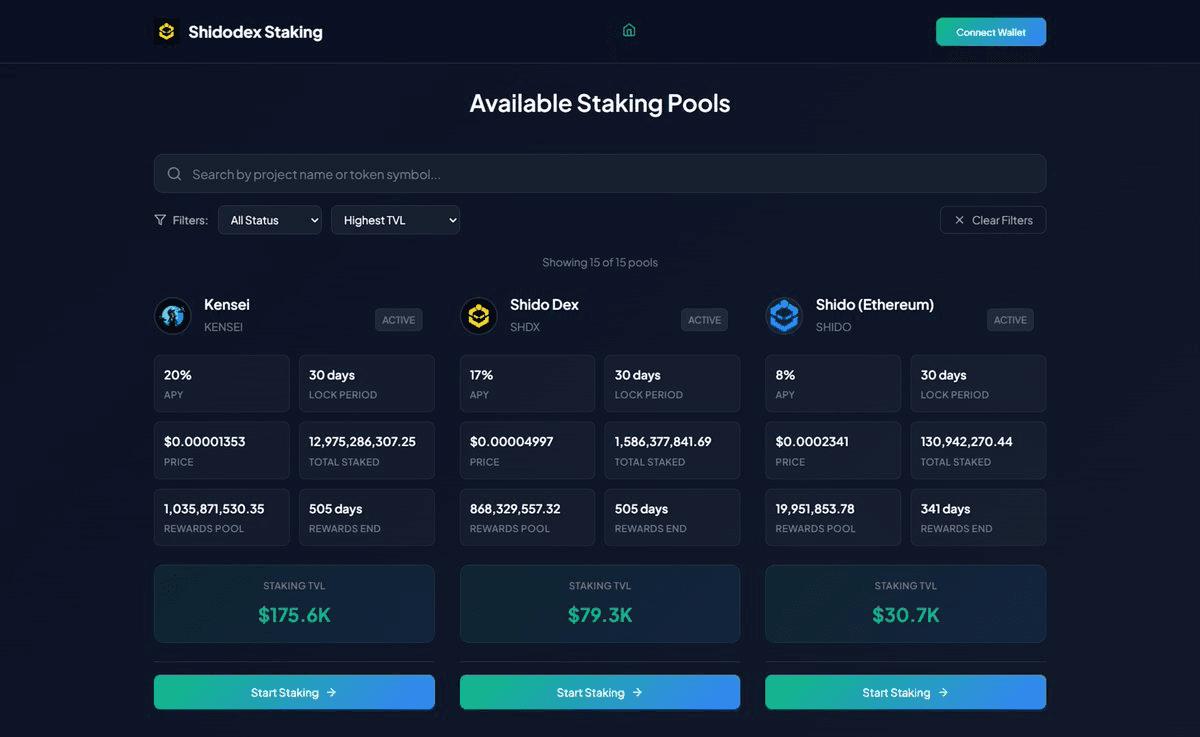This screenshot has width=1200, height=737.
Task: Start staking in the Shido Dex pool
Action: (600, 692)
